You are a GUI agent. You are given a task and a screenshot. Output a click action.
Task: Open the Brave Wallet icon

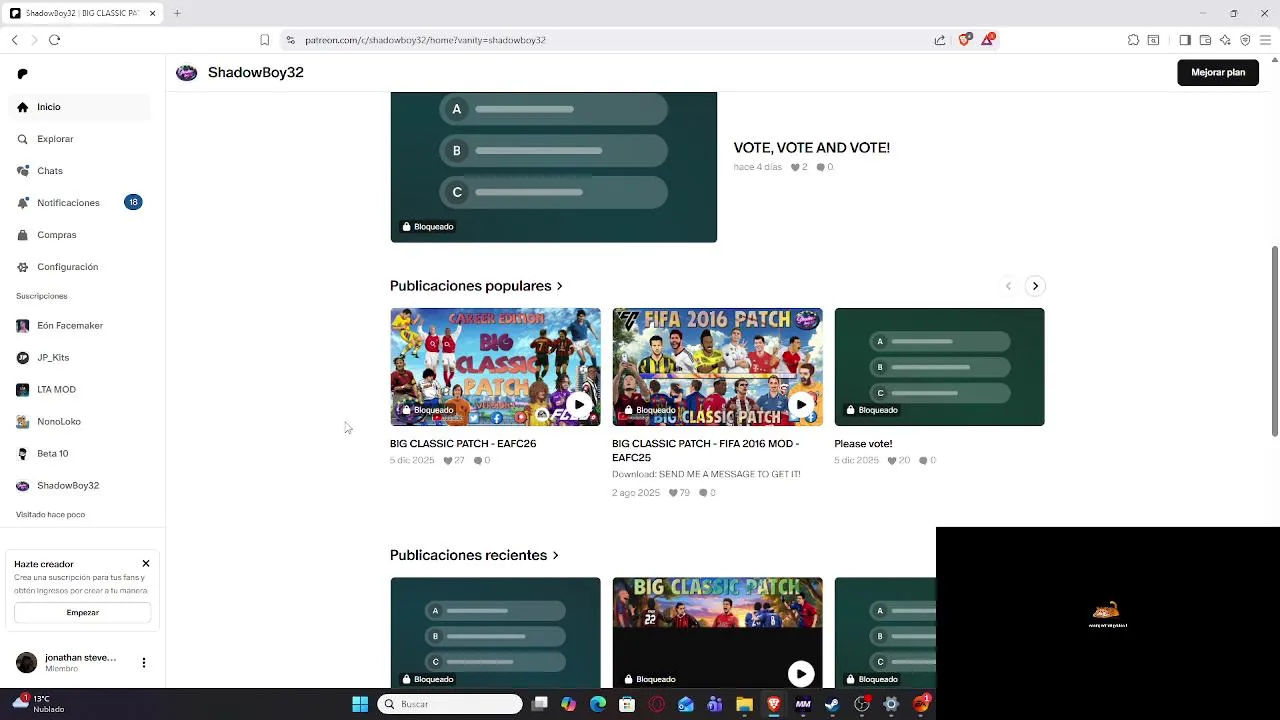point(1205,40)
